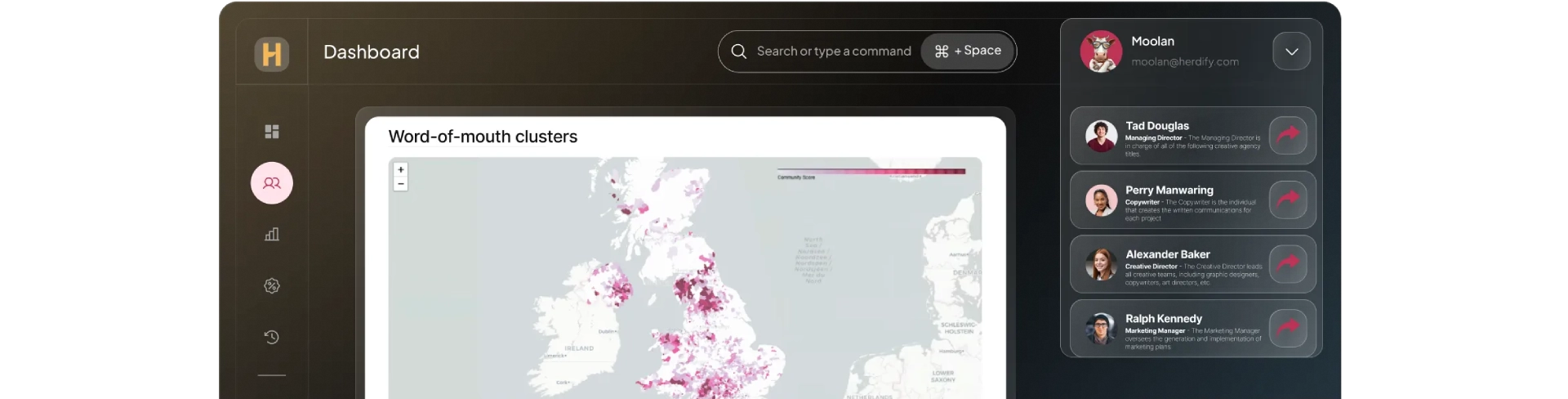The width and height of the screenshot is (1568, 399).
Task: Open Alexander Baker profile photo
Action: [1101, 264]
